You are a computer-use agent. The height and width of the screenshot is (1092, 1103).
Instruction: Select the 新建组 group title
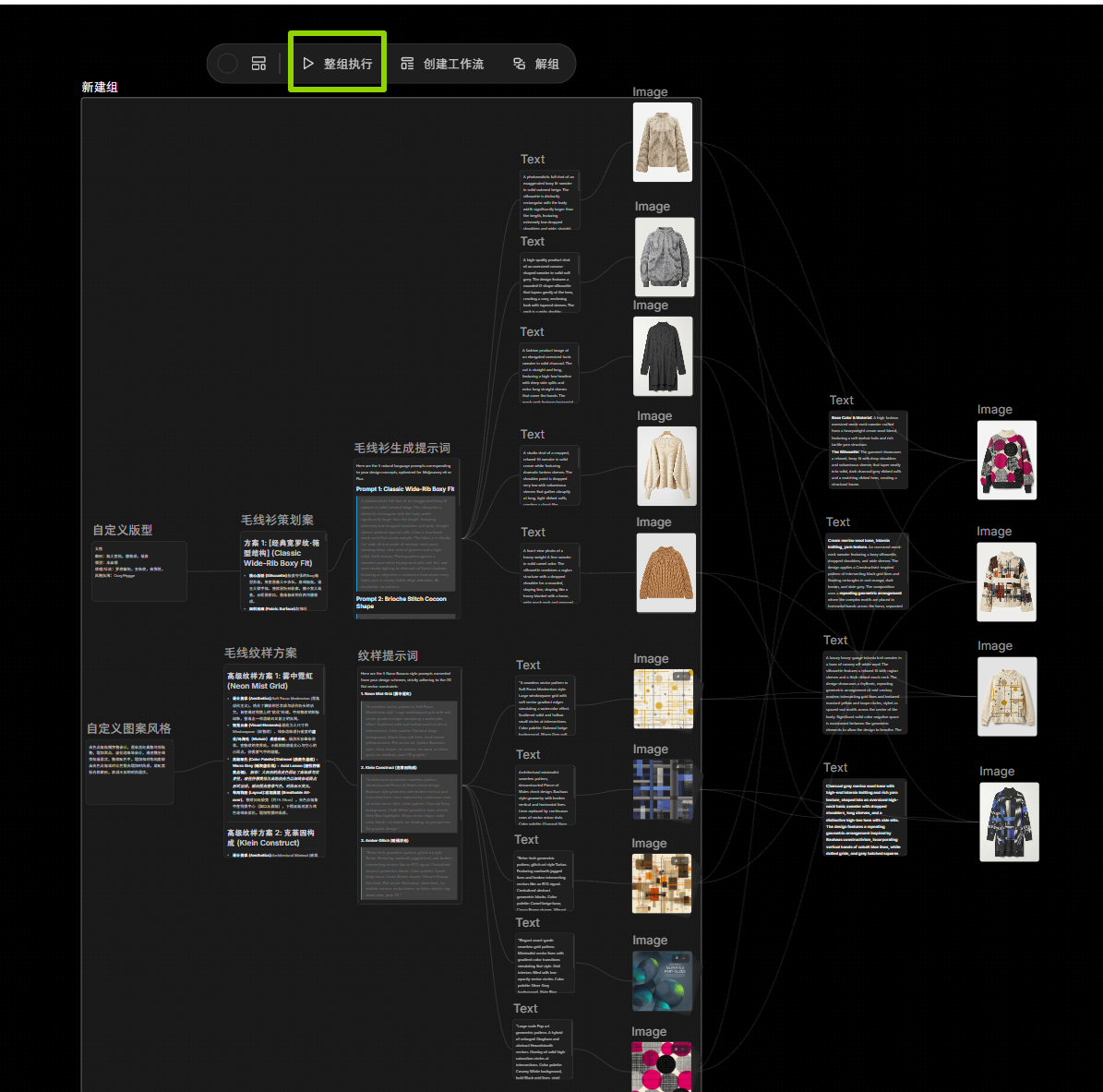(x=100, y=88)
